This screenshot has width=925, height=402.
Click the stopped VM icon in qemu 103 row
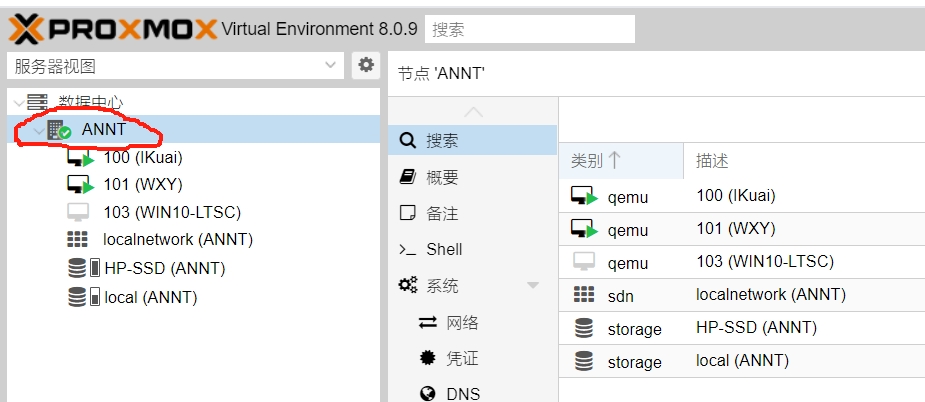pyautogui.click(x=583, y=262)
